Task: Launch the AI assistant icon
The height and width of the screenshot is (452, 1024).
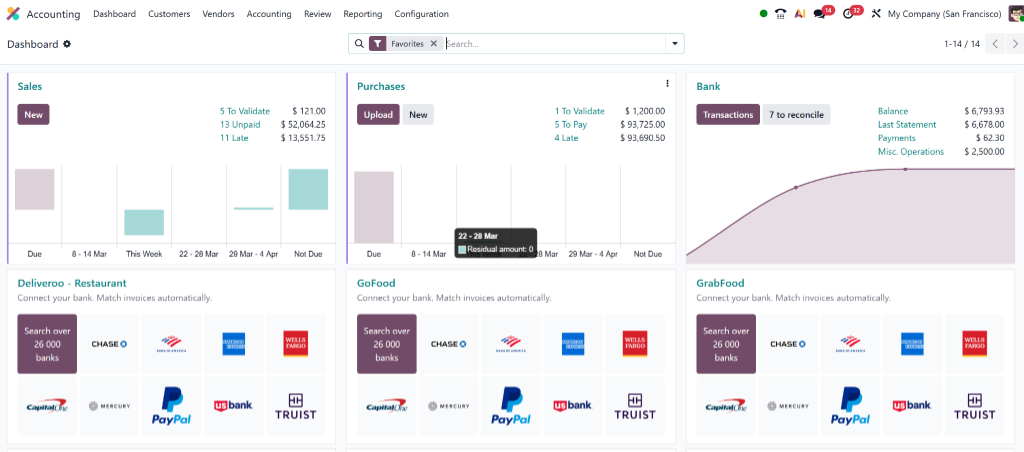Action: tap(800, 14)
